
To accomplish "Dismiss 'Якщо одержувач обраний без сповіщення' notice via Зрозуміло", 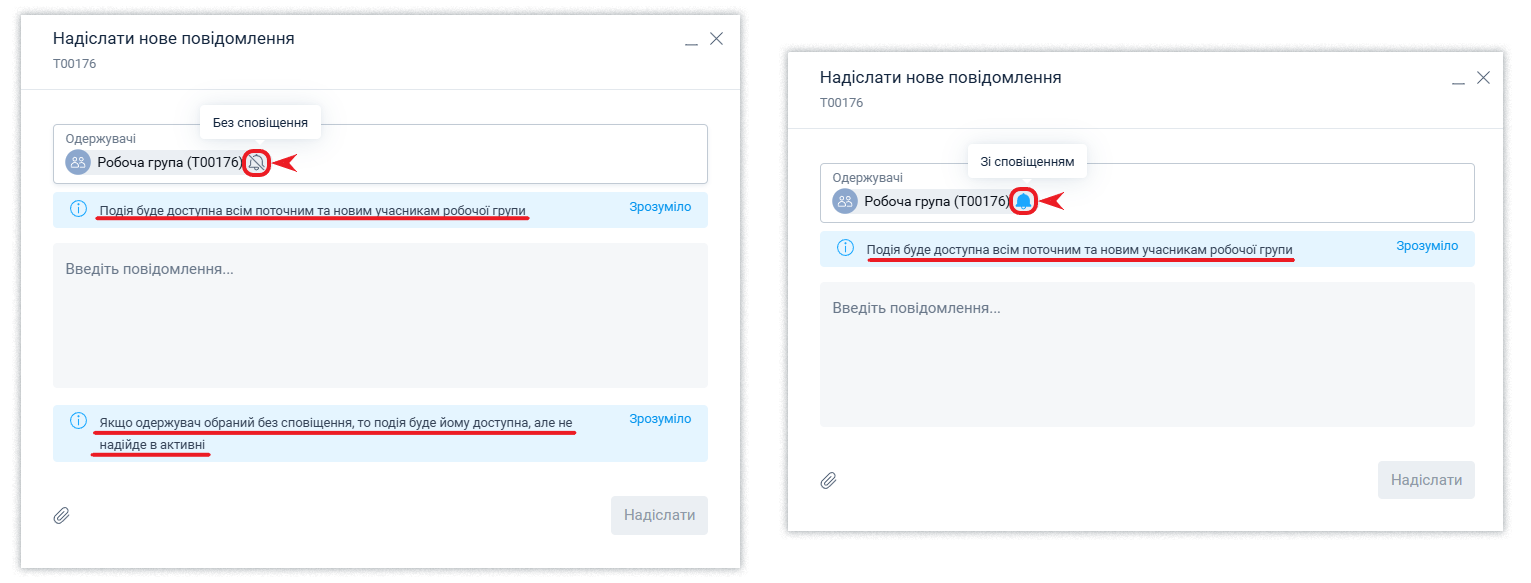I will pyautogui.click(x=659, y=419).
